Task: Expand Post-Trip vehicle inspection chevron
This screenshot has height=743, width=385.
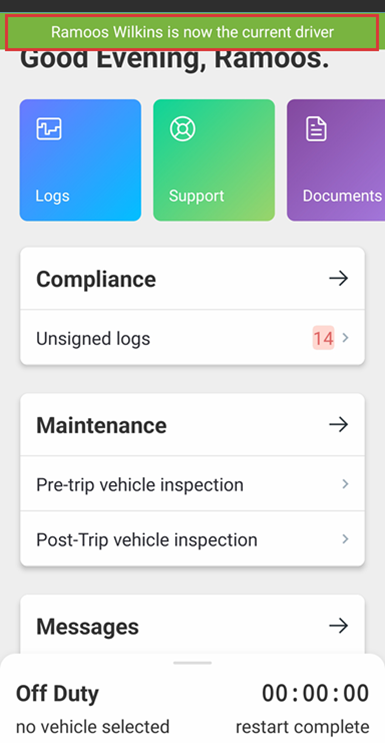Action: click(346, 539)
